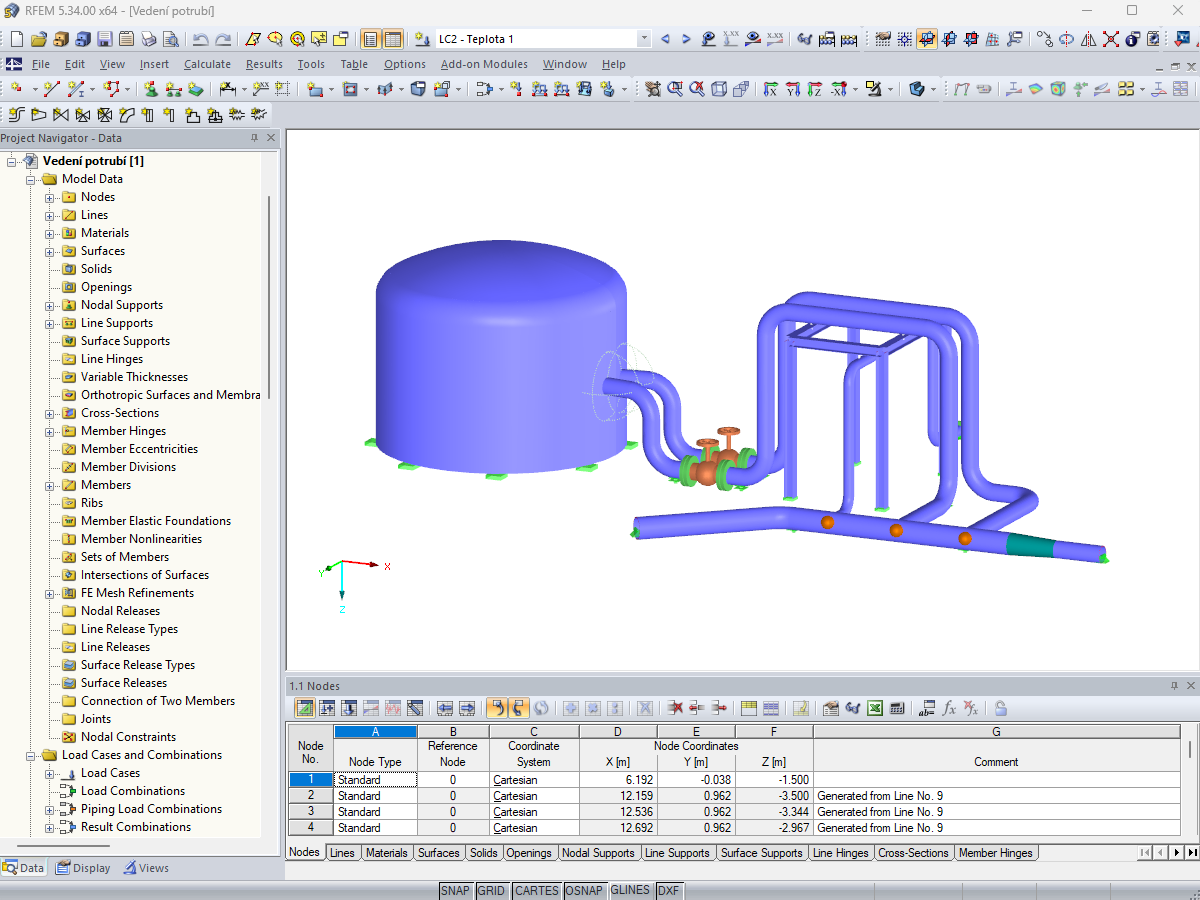The height and width of the screenshot is (900, 1200).
Task: Collapse the Model Data folder
Action: pos(28,178)
